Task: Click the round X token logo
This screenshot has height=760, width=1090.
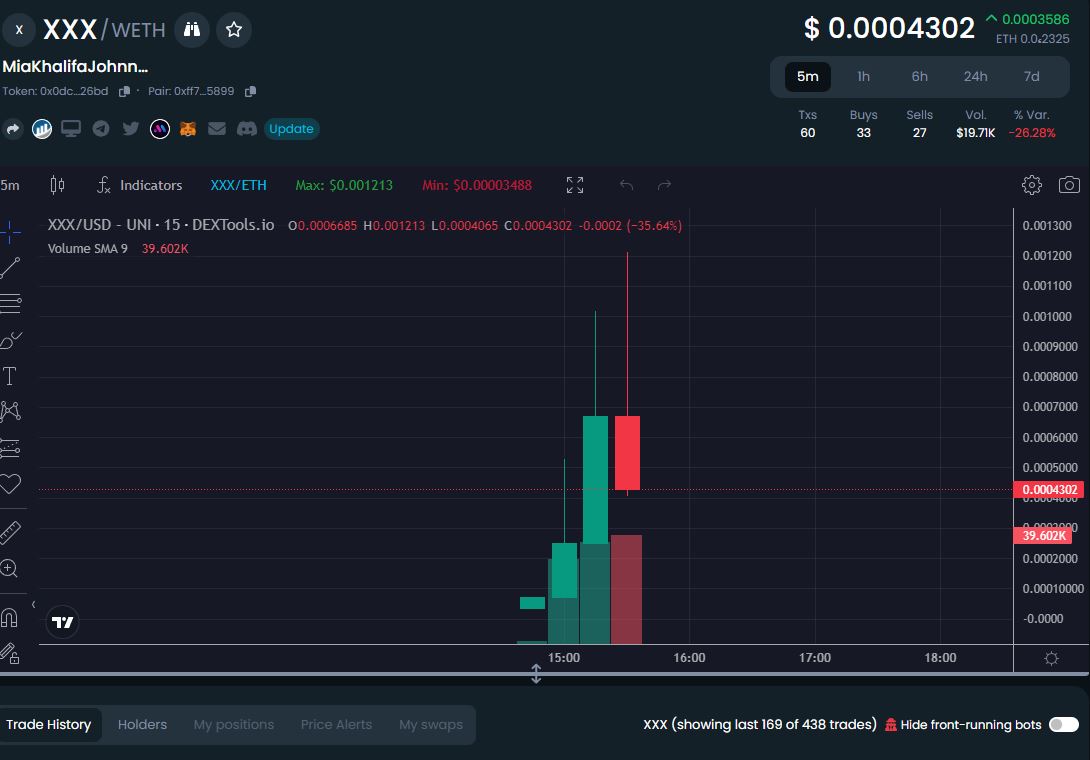Action: [19, 29]
